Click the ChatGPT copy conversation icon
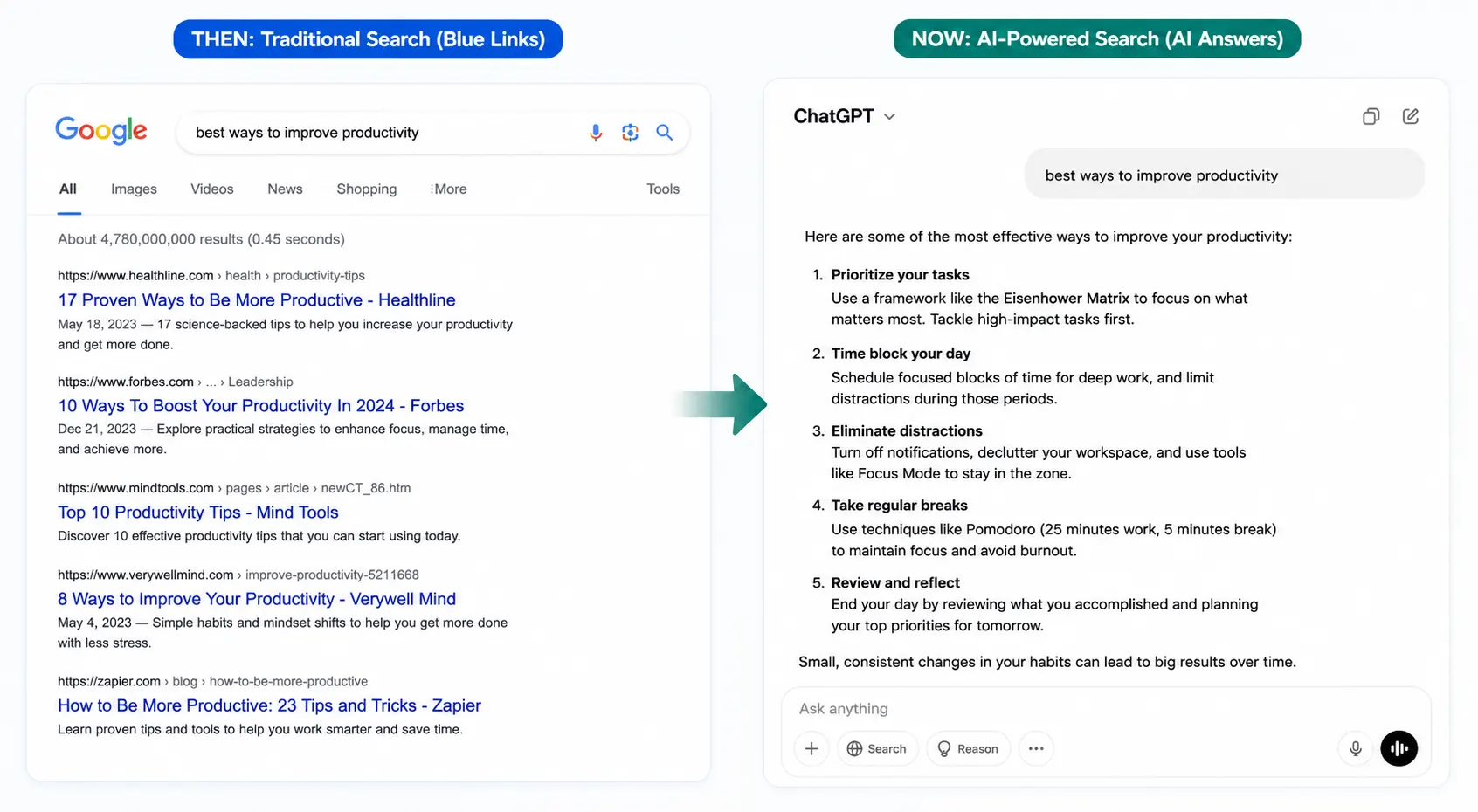Image resolution: width=1478 pixels, height=812 pixels. coord(1371,116)
